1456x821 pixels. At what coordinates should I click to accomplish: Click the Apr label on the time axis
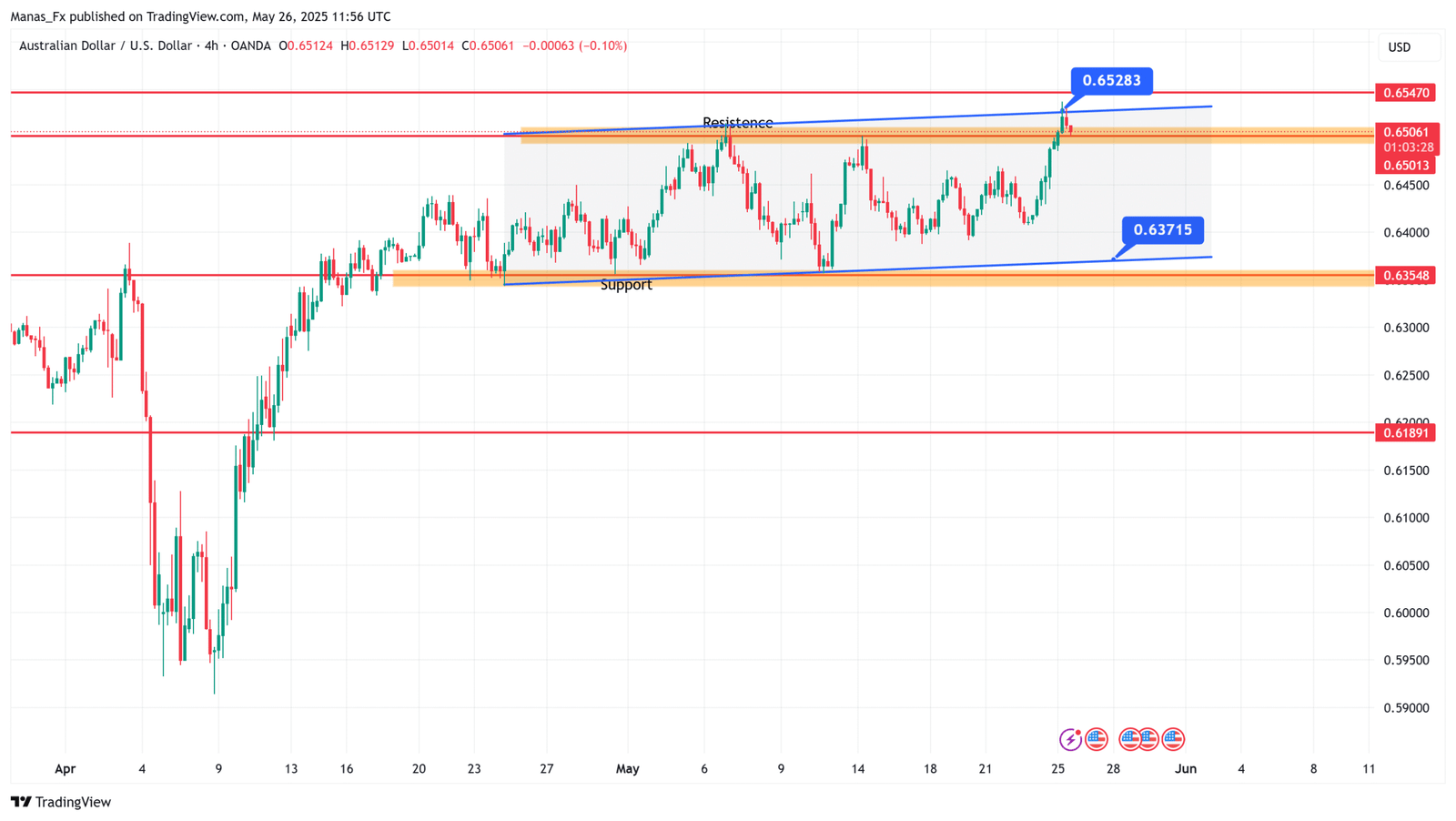click(65, 769)
